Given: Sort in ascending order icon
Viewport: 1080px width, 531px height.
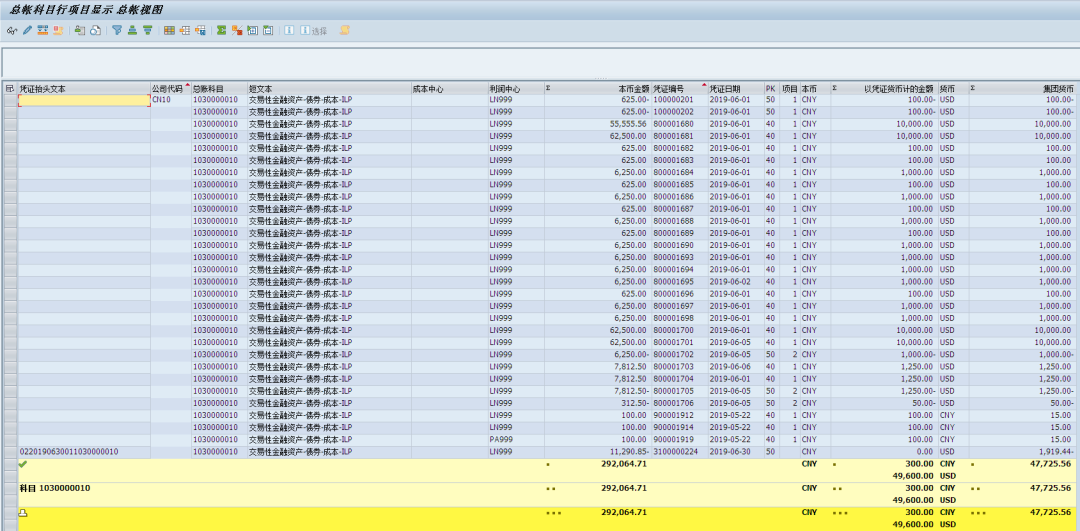Looking at the screenshot, I should point(132,30).
